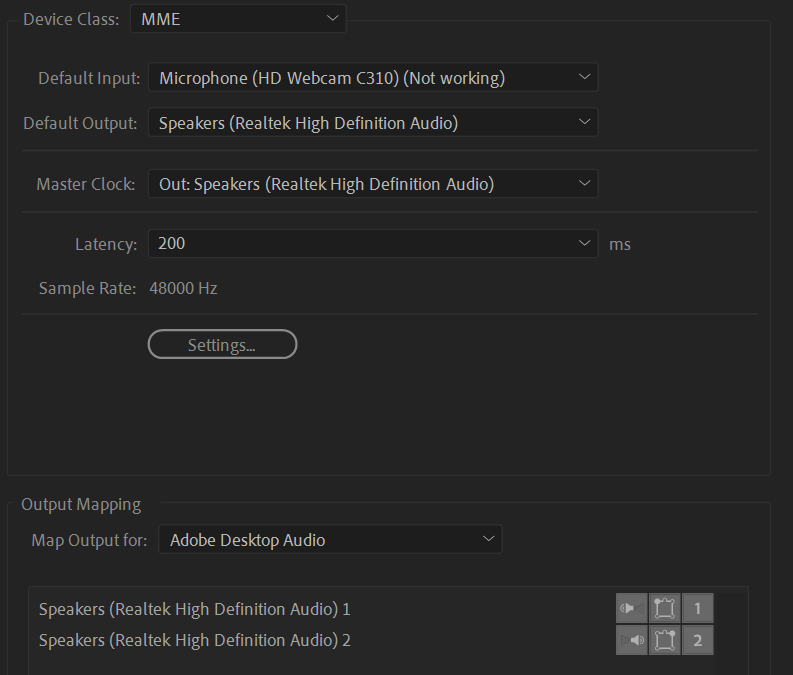Open the Master Clock dropdown
The width and height of the screenshot is (793, 675).
click(373, 184)
